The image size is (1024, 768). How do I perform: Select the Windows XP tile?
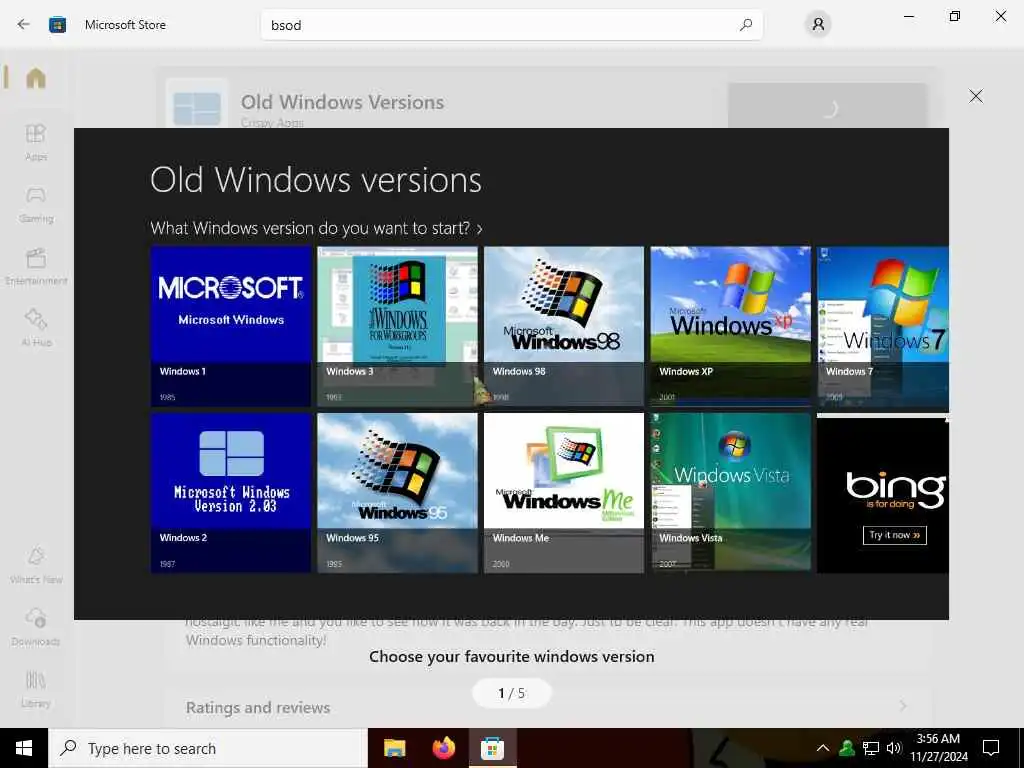(x=730, y=327)
